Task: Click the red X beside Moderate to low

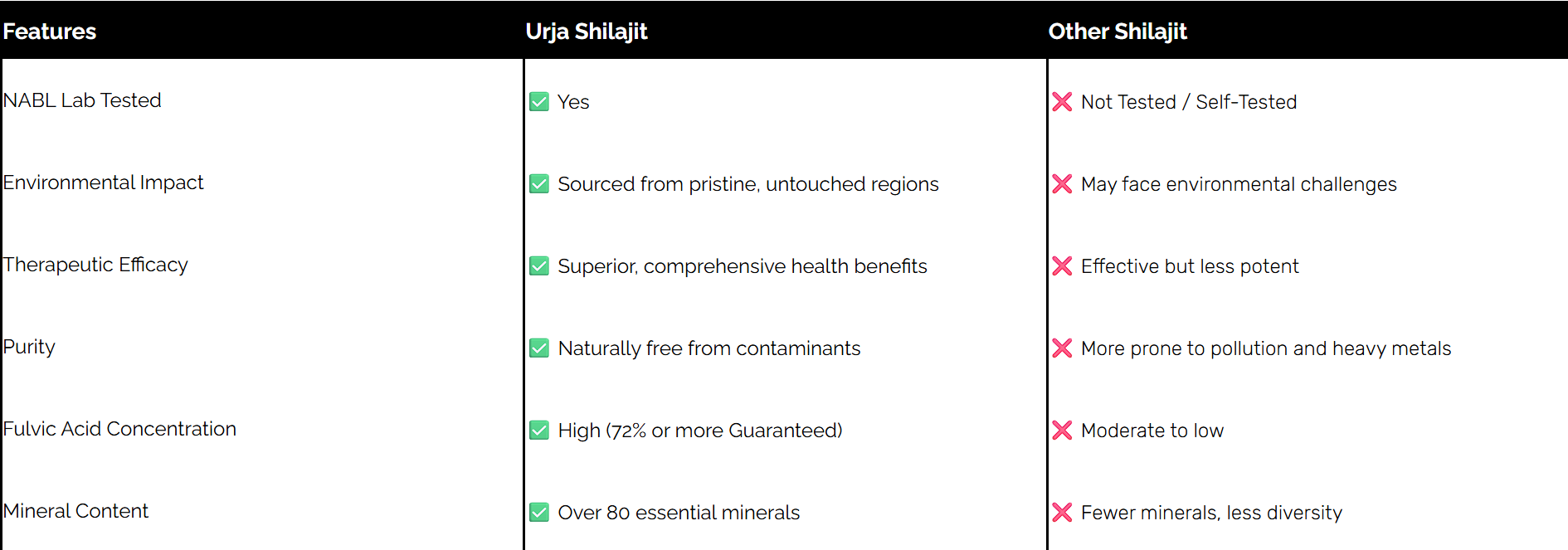Action: pos(1062,431)
